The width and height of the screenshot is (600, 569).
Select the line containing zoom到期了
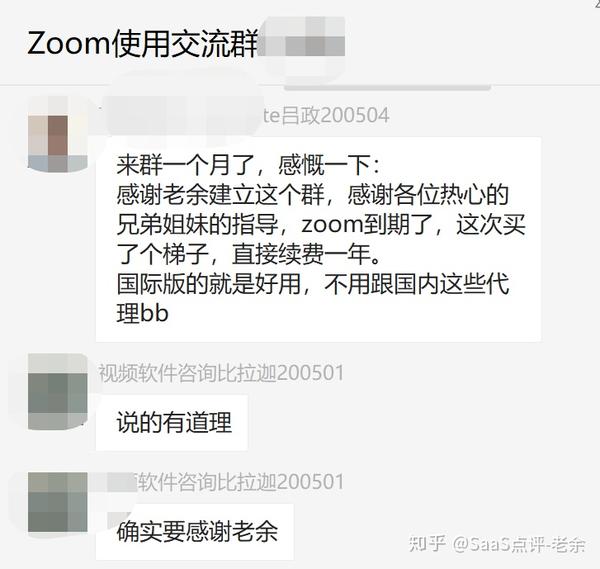click(x=321, y=224)
